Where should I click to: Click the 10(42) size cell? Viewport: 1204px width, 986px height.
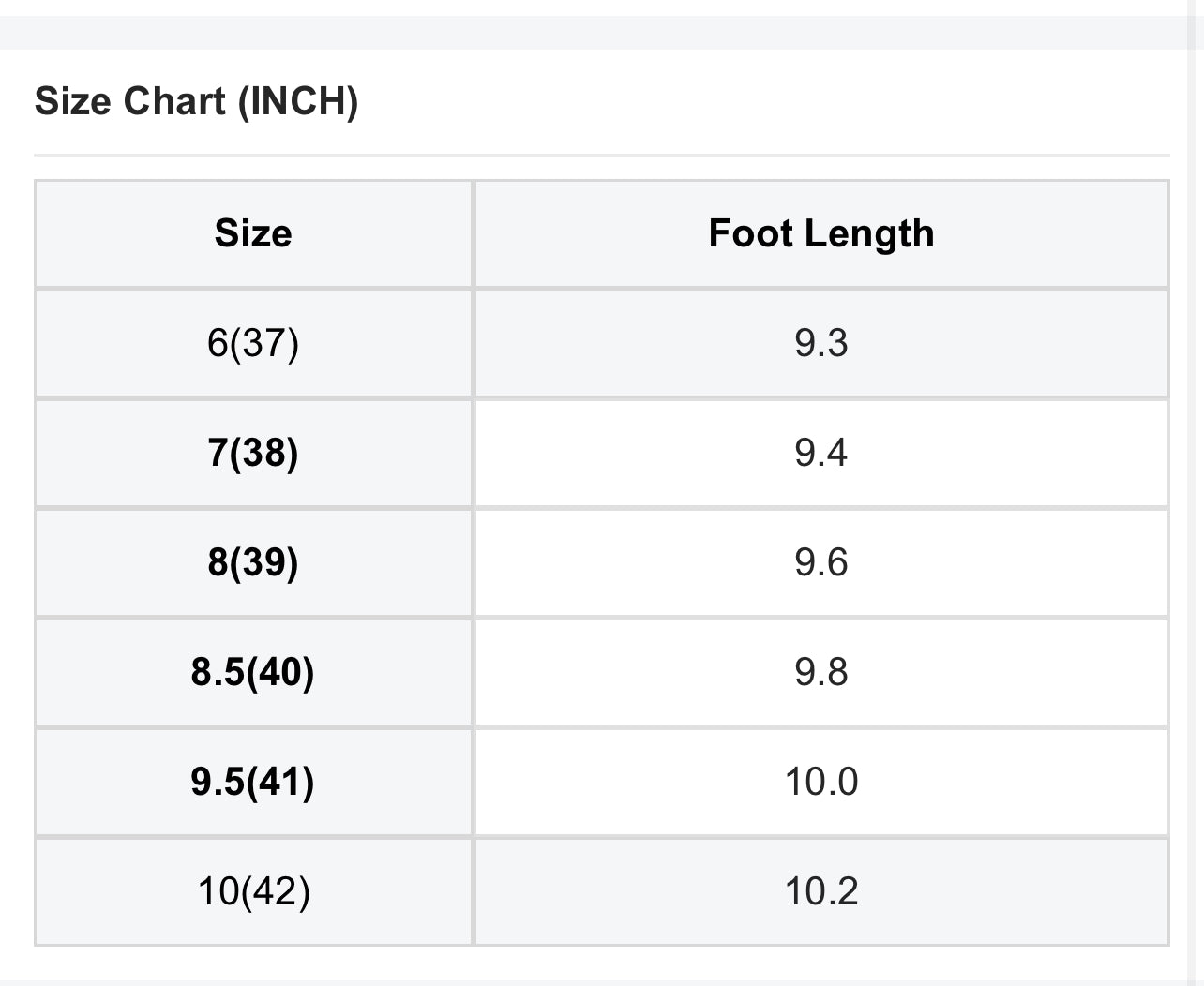click(253, 891)
